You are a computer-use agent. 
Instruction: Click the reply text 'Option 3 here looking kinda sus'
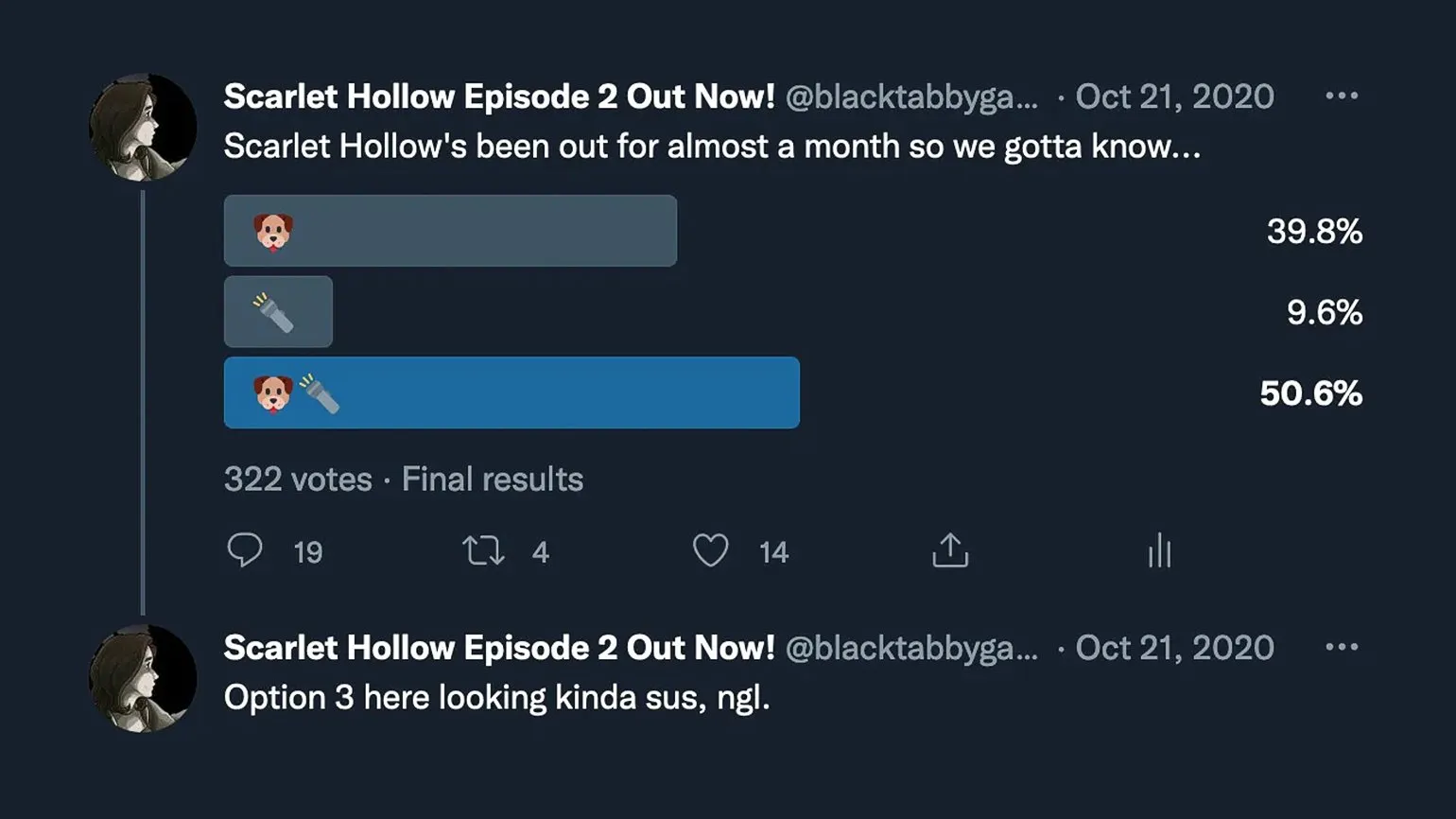pos(496,698)
